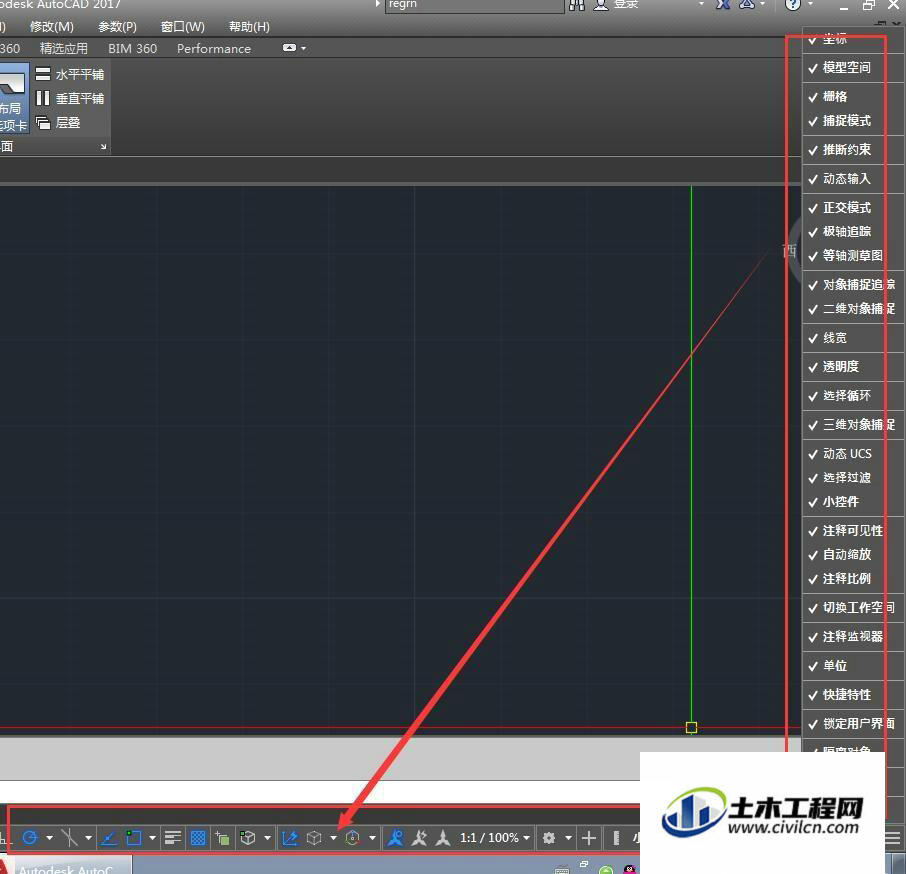Screen dimensions: 906x874
Task: Uncheck 推断约束 option
Action: click(x=844, y=150)
